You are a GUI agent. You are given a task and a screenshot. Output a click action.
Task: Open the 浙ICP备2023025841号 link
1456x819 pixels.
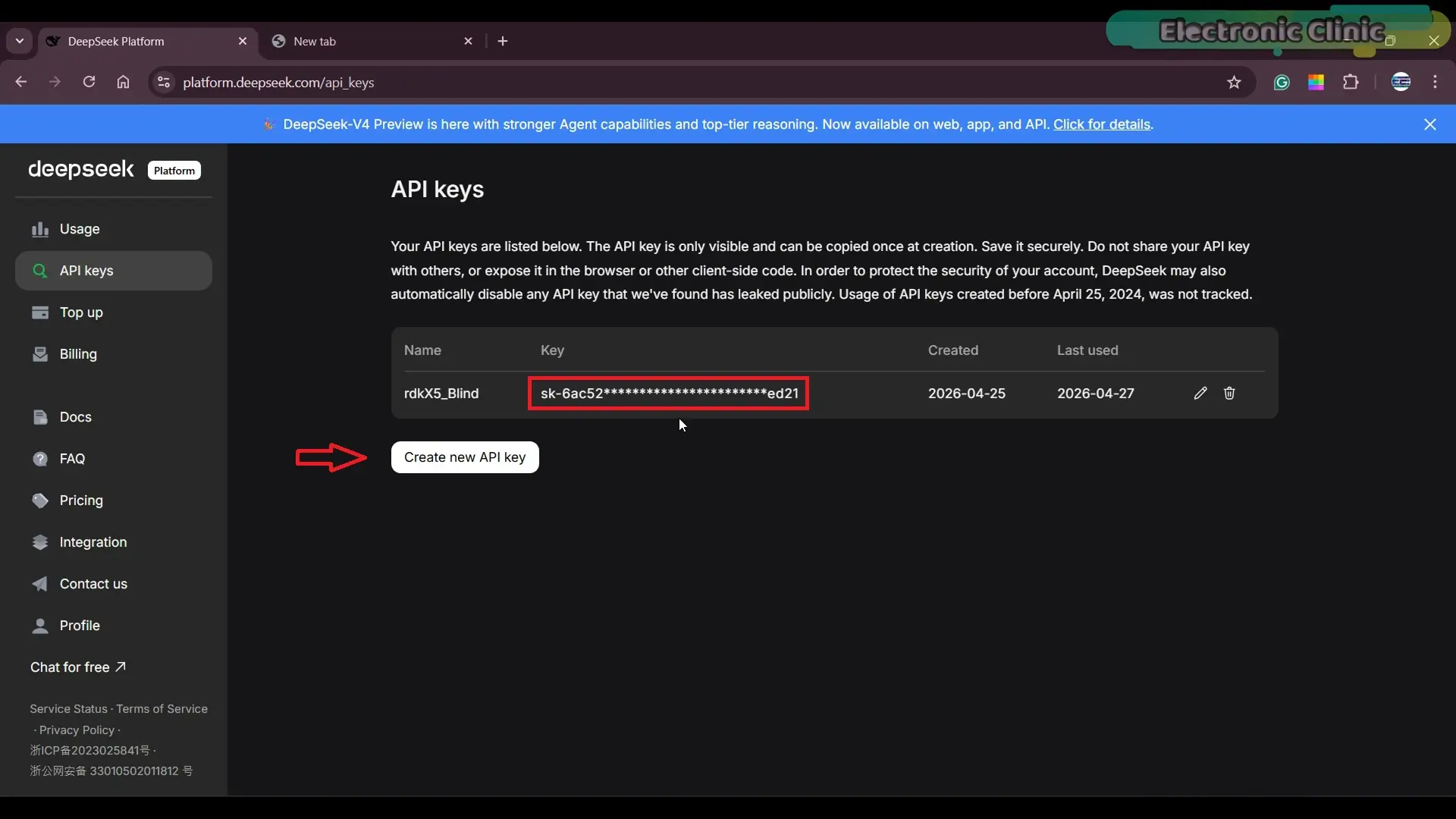(89, 751)
